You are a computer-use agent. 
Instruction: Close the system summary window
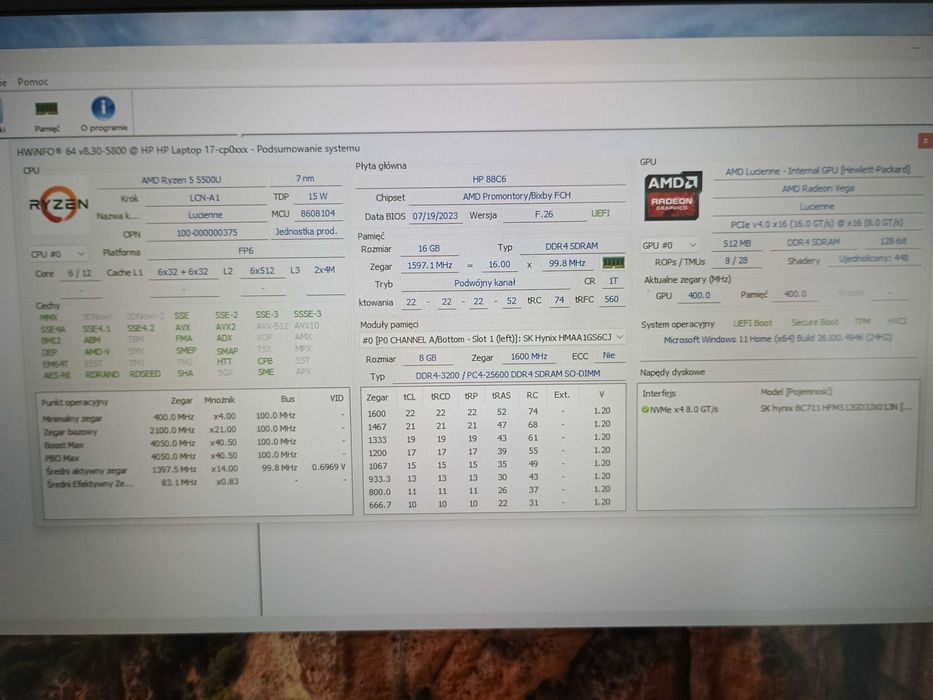tap(925, 141)
